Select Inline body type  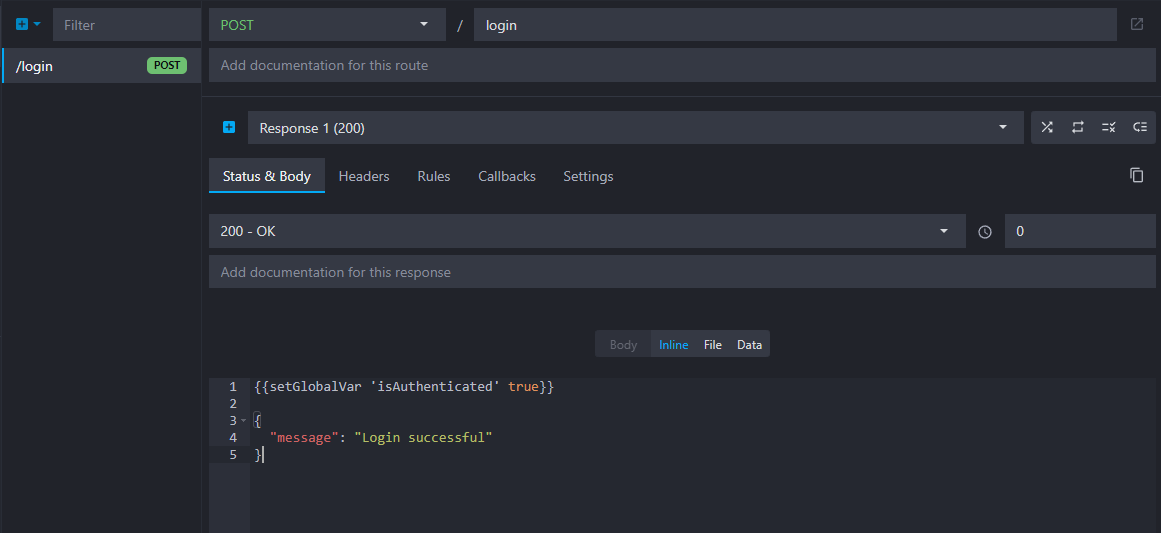point(673,344)
